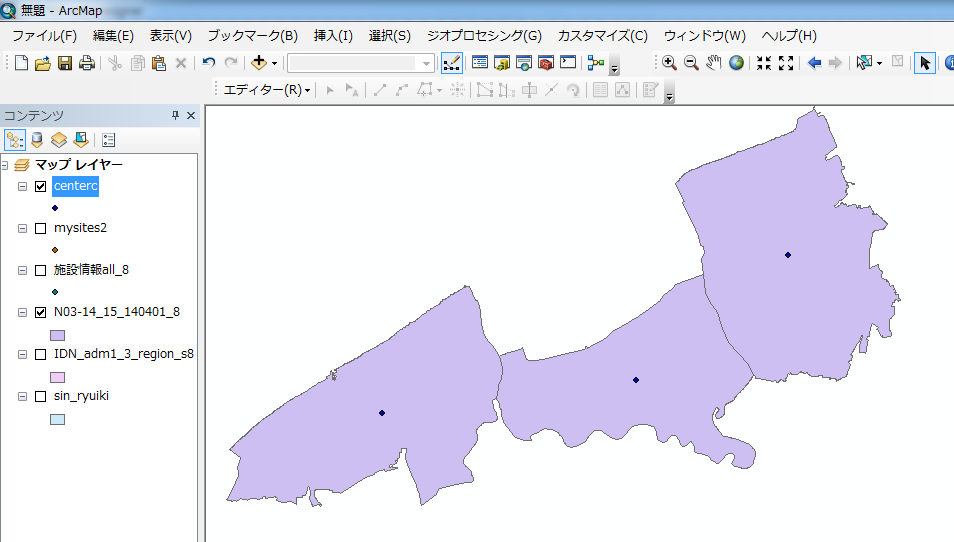Enable the mysites2 layer checkbox

(x=40, y=228)
